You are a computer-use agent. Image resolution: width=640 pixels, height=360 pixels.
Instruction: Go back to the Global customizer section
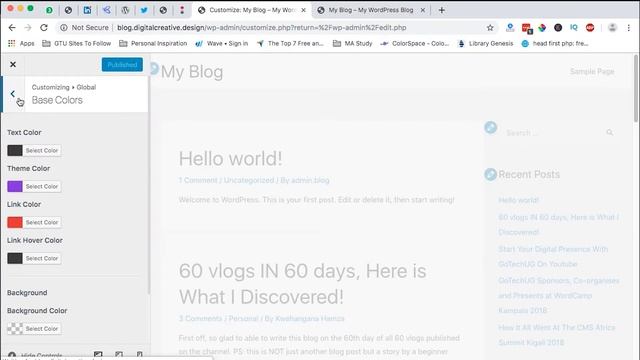pyautogui.click(x=13, y=94)
